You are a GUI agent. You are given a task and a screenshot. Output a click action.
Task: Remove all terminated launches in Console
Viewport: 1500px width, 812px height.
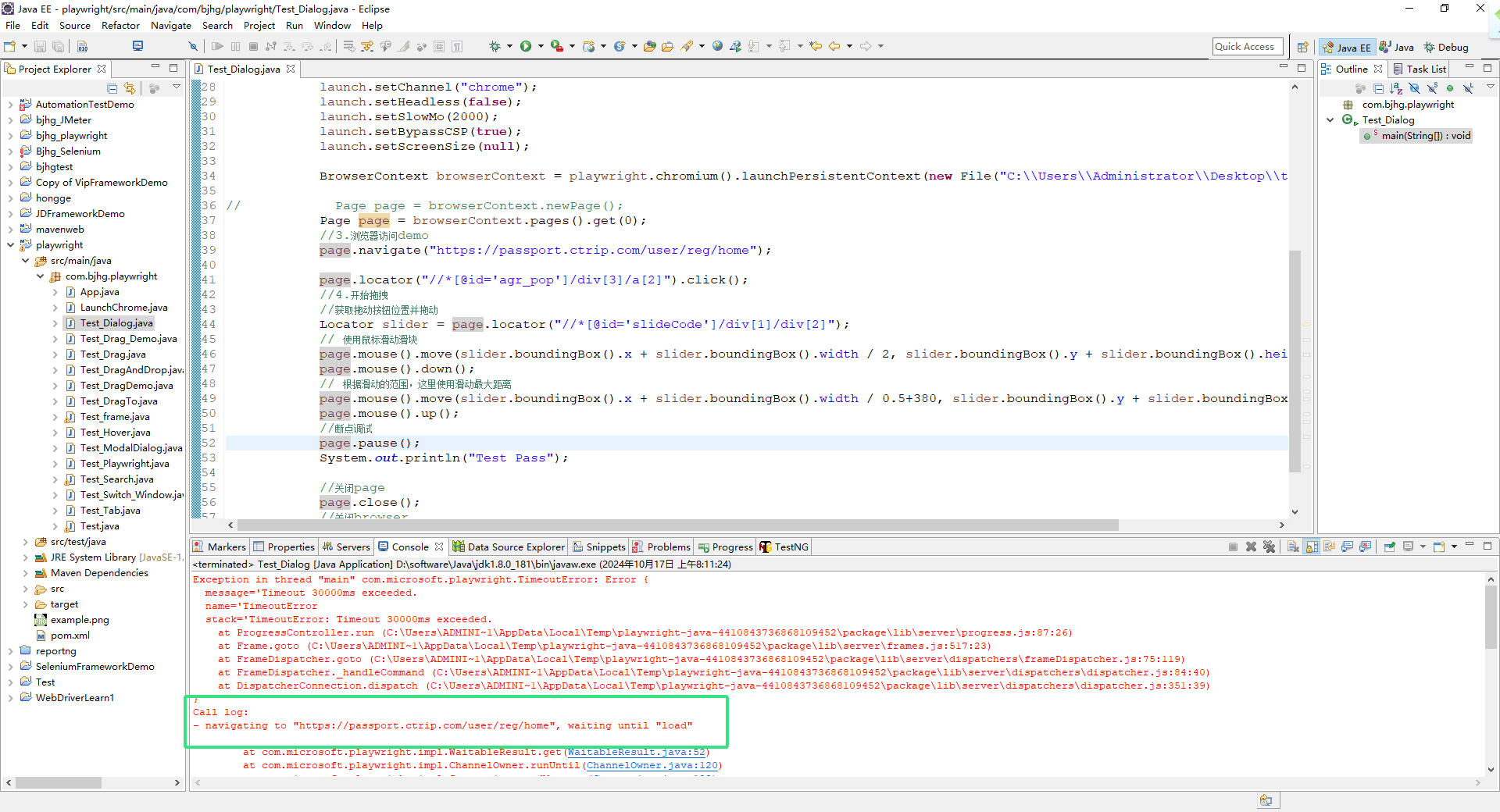tap(1269, 547)
